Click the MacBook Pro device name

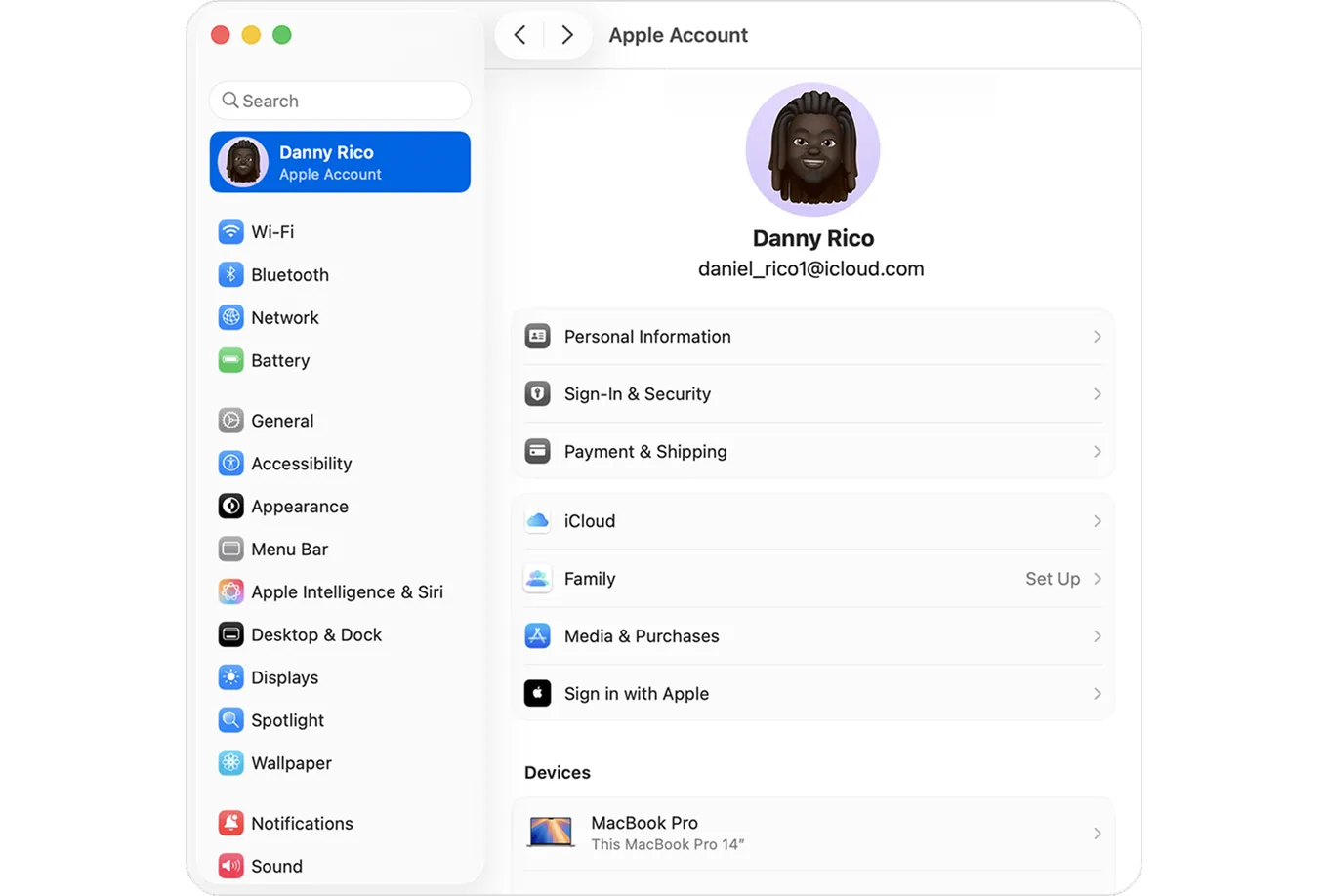coord(644,822)
